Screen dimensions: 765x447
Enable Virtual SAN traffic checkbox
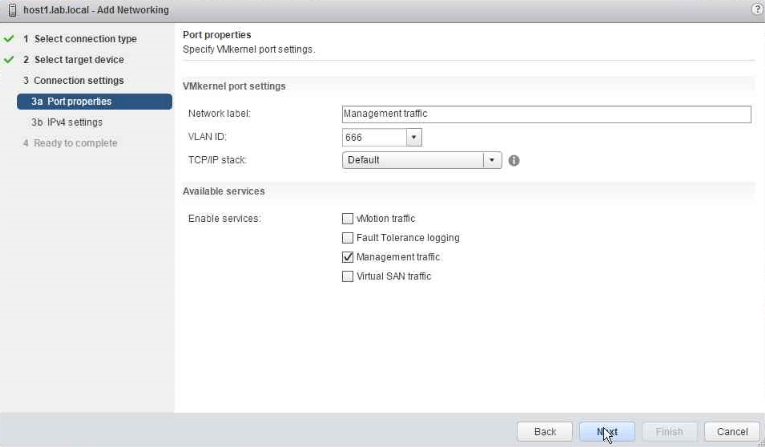pos(348,276)
